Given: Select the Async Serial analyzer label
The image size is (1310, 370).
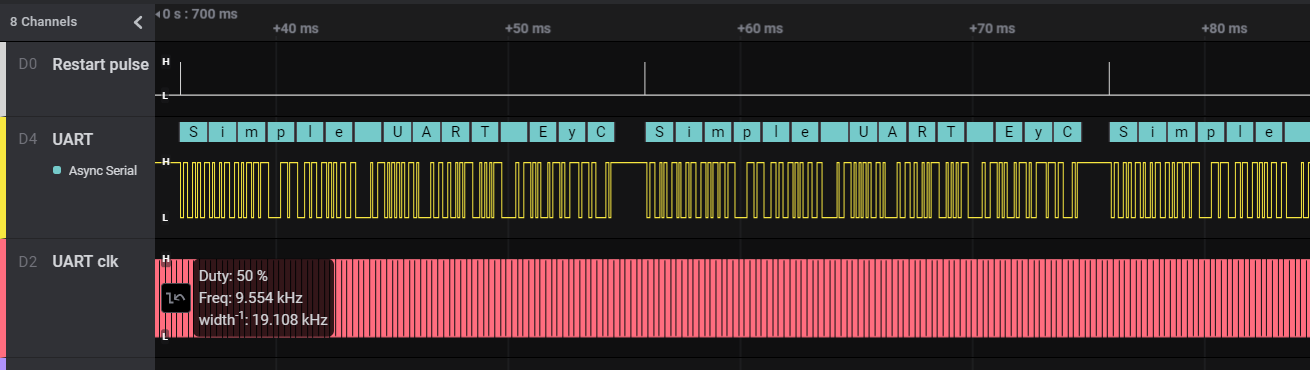Looking at the screenshot, I should pos(102,171).
